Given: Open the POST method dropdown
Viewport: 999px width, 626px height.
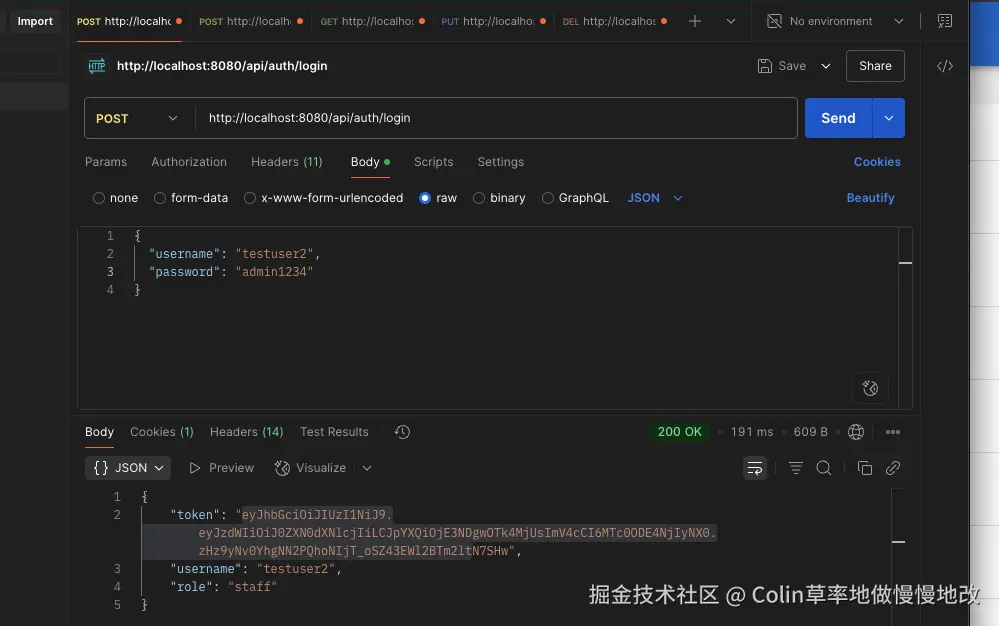Looking at the screenshot, I should 136,118.
